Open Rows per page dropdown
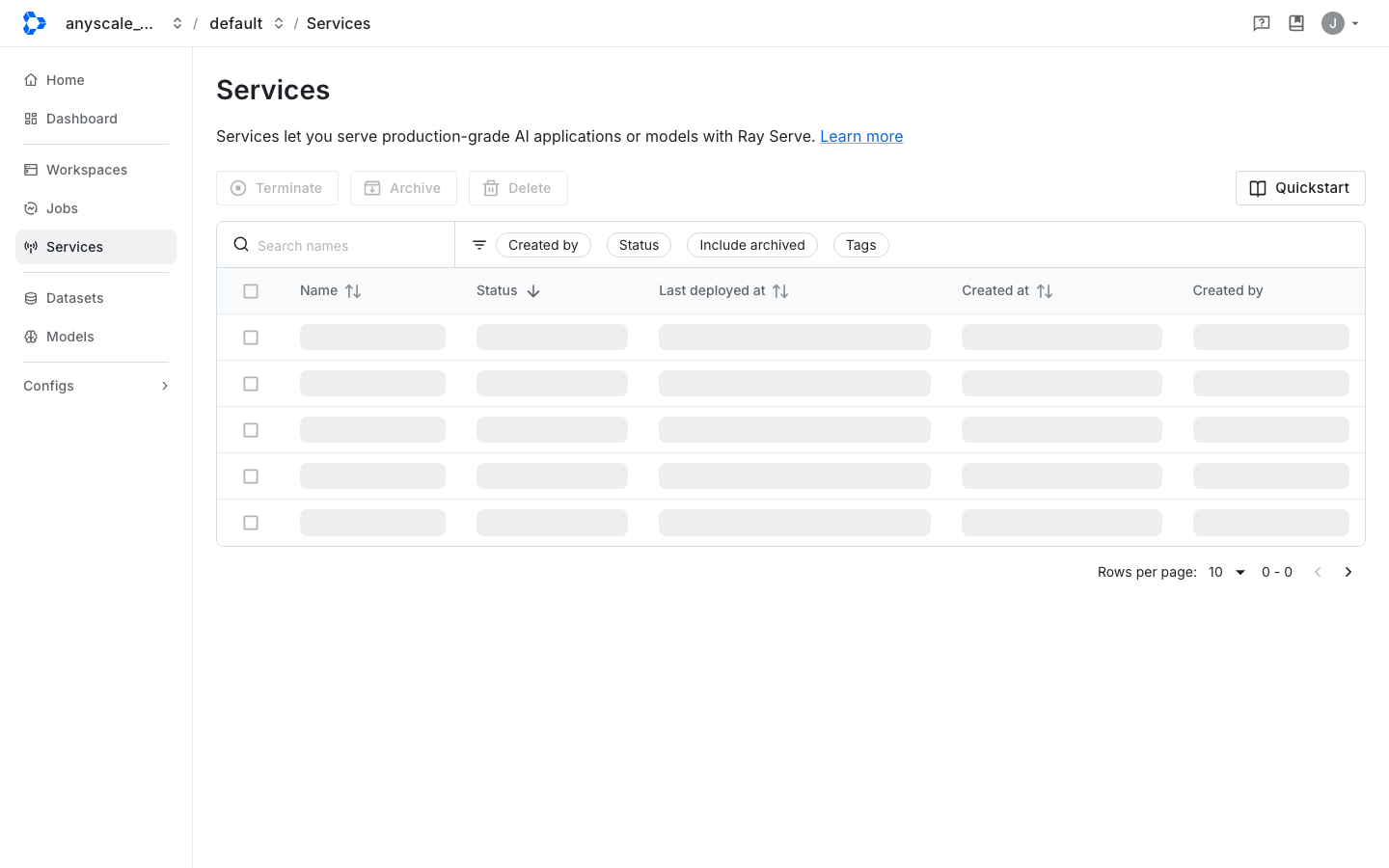The width and height of the screenshot is (1389, 868). (x=1227, y=572)
